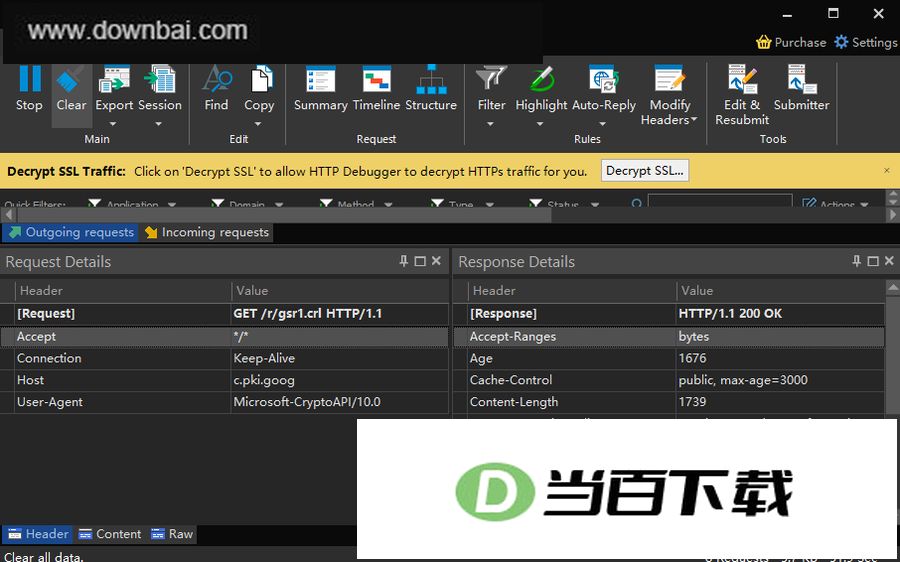This screenshot has width=900, height=562.
Task: Select the [Request] GET row
Action: pos(224,314)
